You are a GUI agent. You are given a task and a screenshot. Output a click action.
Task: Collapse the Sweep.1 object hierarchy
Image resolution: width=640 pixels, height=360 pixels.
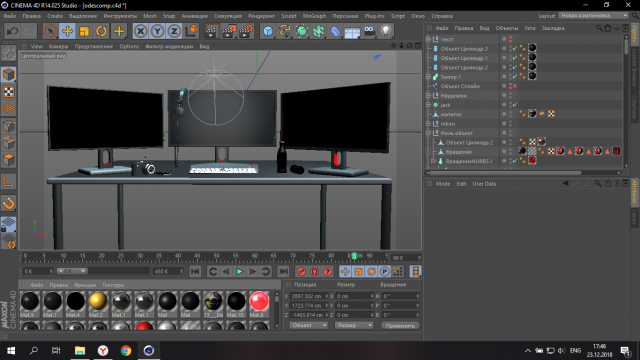coord(429,77)
